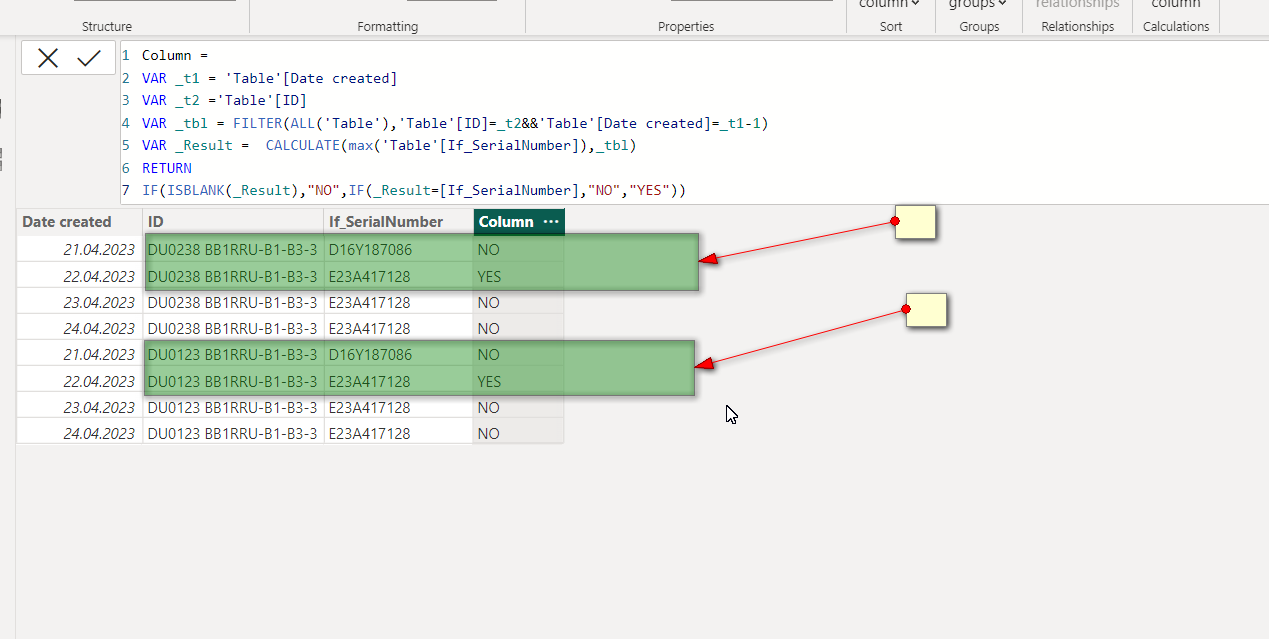The height and width of the screenshot is (639, 1269).
Task: Select DU0123 ID cell in the 24.04.2023 row
Action: point(233,433)
